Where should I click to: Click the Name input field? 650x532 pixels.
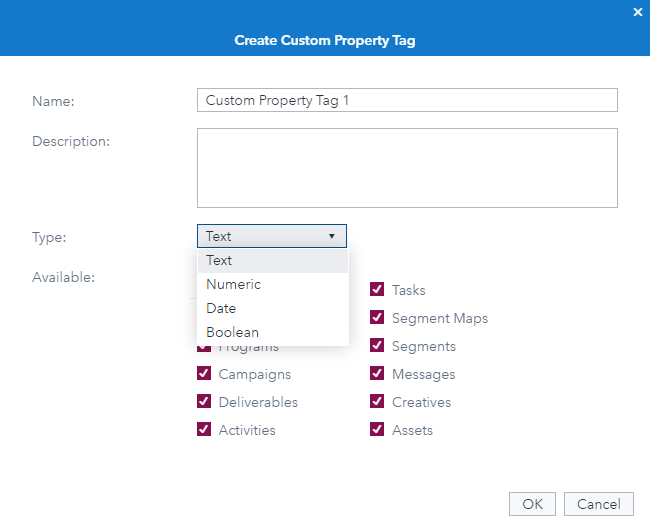(x=407, y=100)
